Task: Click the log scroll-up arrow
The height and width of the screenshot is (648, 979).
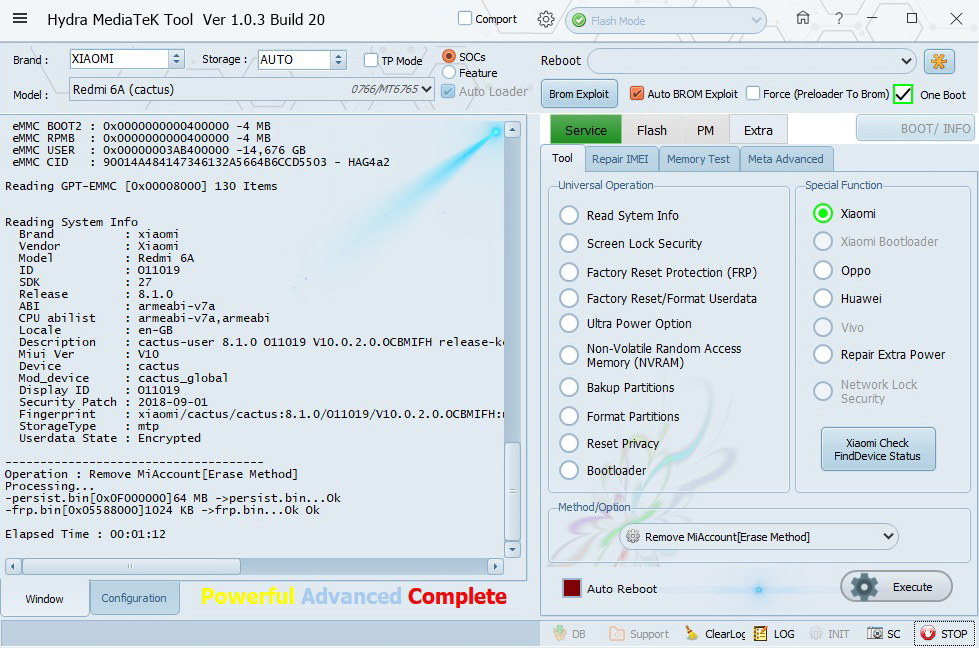Action: (513, 130)
